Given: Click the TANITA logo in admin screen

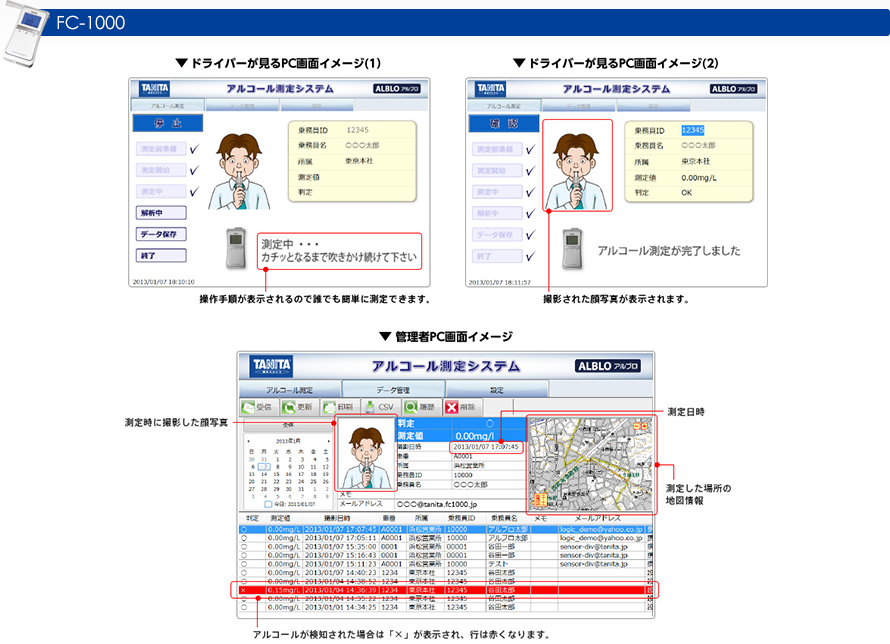Looking at the screenshot, I should pyautogui.click(x=272, y=366).
